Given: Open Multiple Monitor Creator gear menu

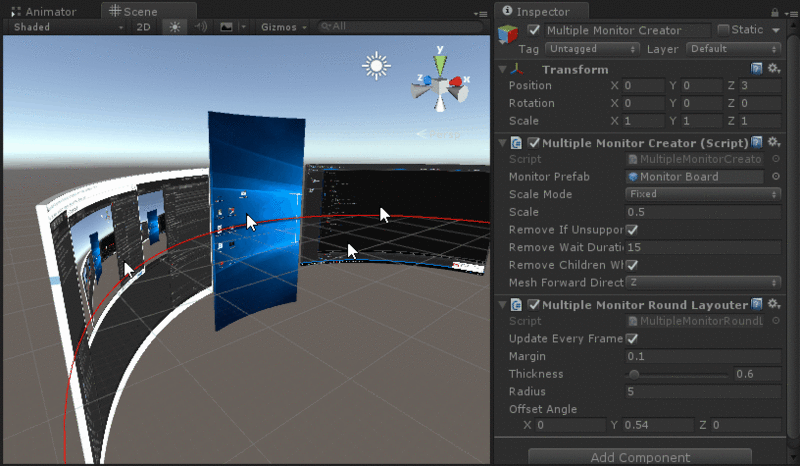Looking at the screenshot, I should point(774,142).
